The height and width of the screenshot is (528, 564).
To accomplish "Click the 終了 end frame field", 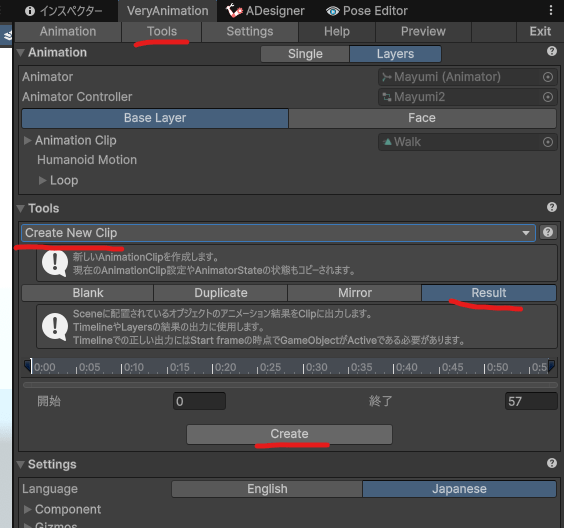I will pyautogui.click(x=531, y=401).
